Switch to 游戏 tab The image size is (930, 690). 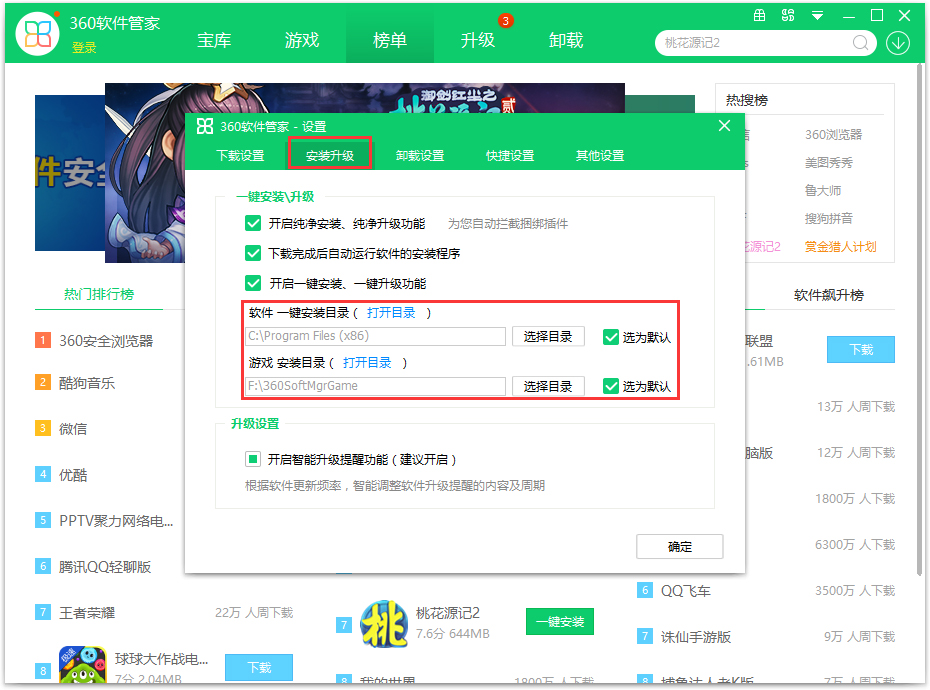(302, 40)
